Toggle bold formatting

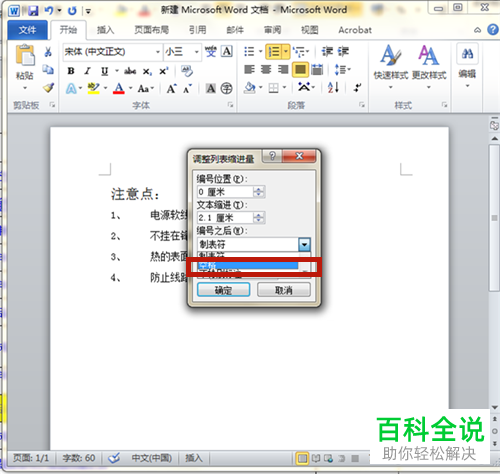click(x=70, y=71)
